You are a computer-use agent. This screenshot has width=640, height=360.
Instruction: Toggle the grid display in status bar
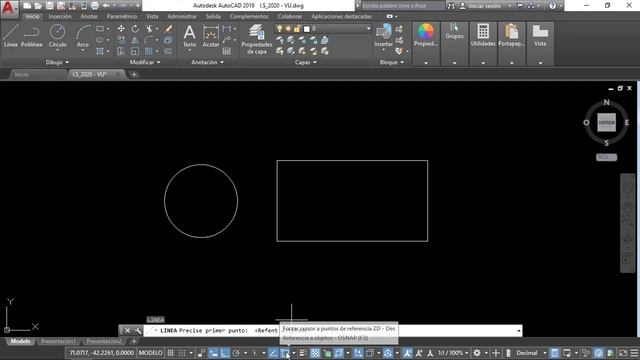[x=171, y=353]
